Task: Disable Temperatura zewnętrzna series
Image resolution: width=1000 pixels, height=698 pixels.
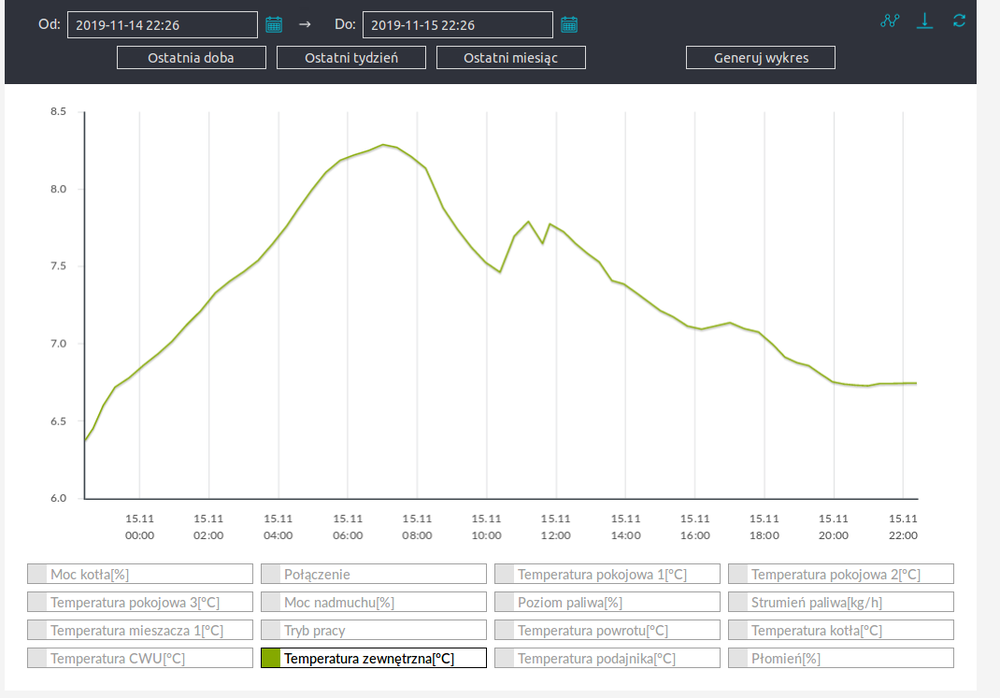Action: point(373,658)
